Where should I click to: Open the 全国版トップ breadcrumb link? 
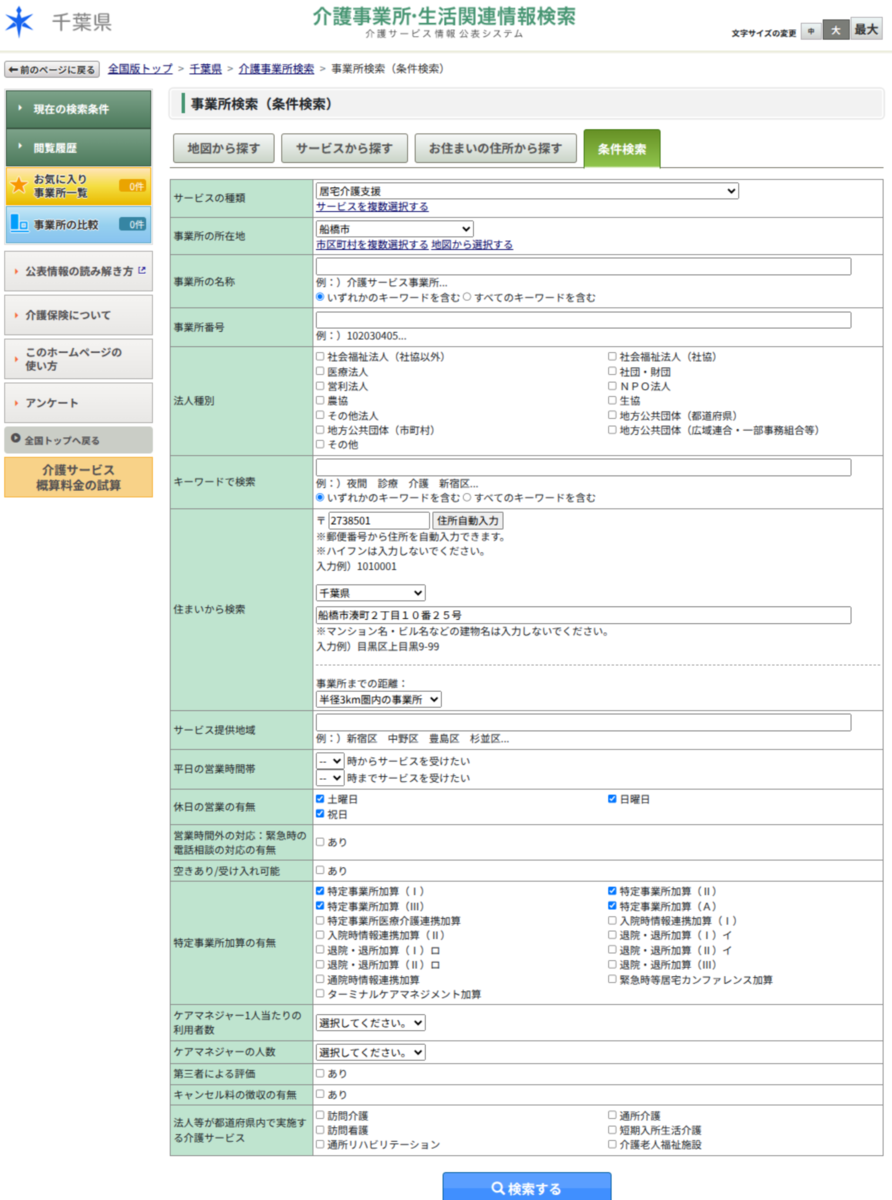click(140, 69)
